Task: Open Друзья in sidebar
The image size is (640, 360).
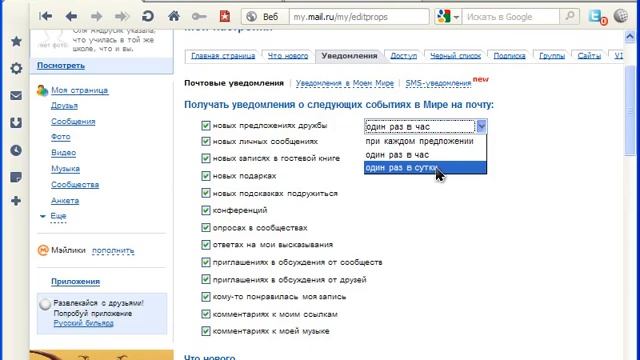Action: tap(64, 106)
